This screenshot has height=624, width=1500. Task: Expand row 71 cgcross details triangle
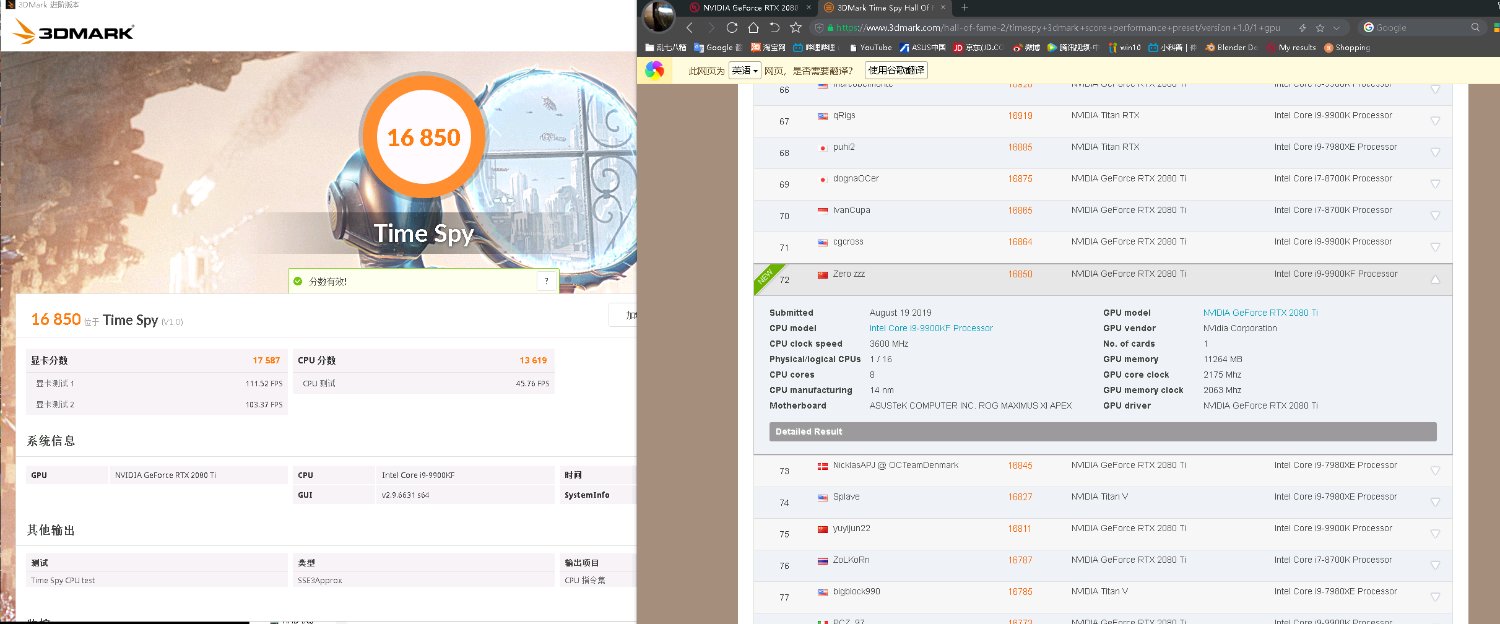coord(1435,247)
